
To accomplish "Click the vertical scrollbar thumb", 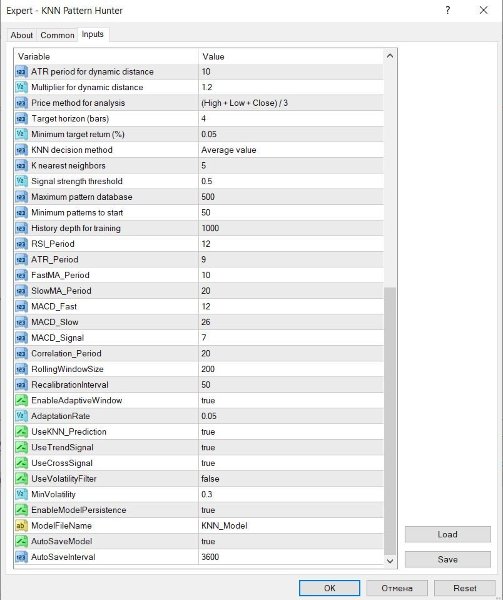I will 390,421.
